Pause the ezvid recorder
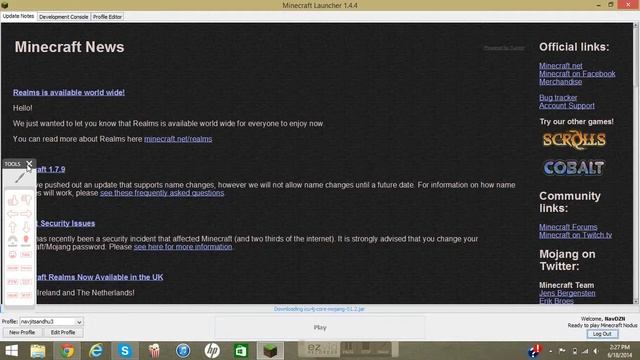 (x=348, y=349)
